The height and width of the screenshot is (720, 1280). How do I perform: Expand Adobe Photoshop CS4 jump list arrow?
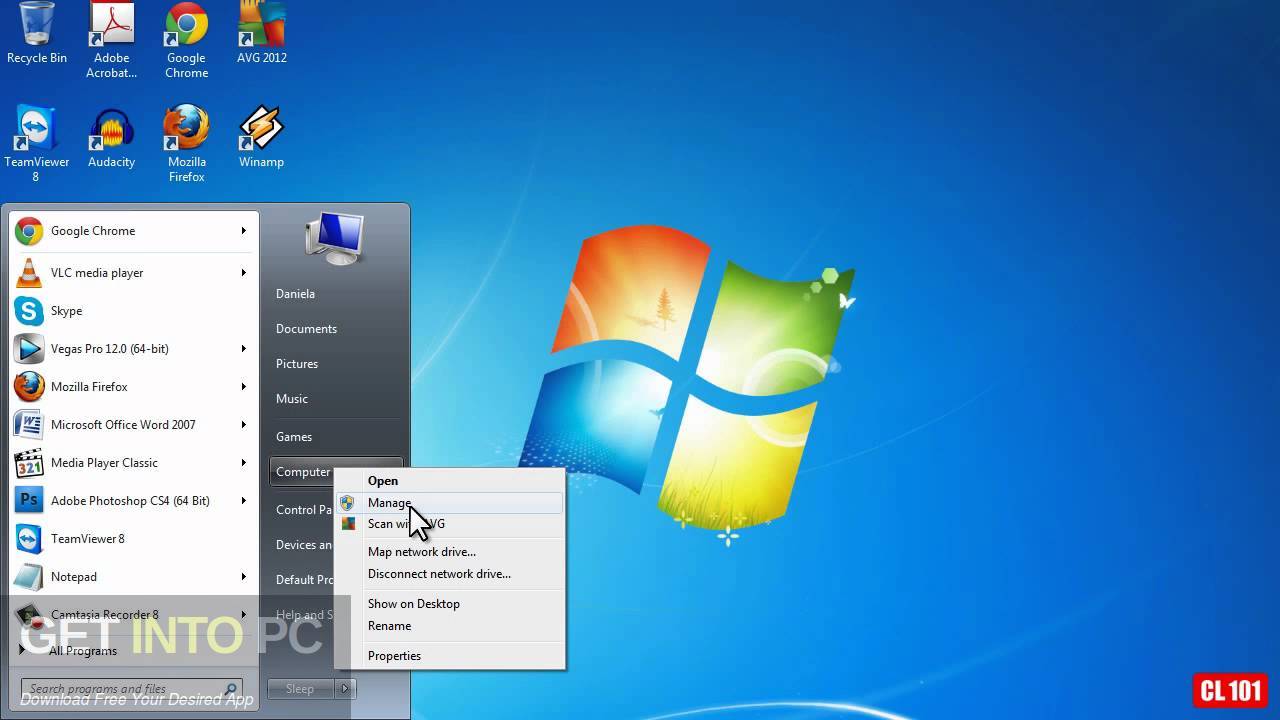click(243, 501)
